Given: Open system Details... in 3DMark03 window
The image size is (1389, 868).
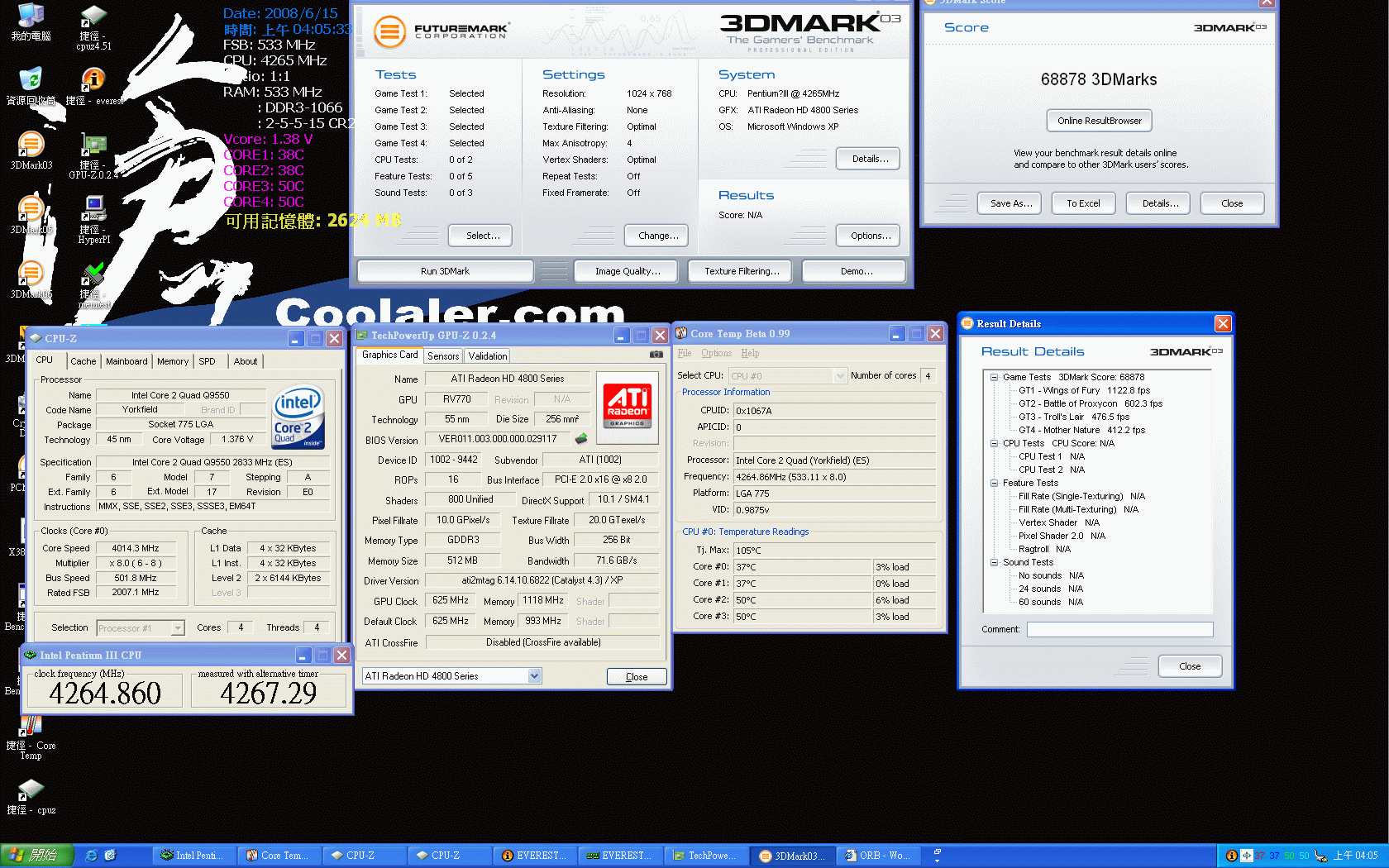Looking at the screenshot, I should click(x=867, y=159).
